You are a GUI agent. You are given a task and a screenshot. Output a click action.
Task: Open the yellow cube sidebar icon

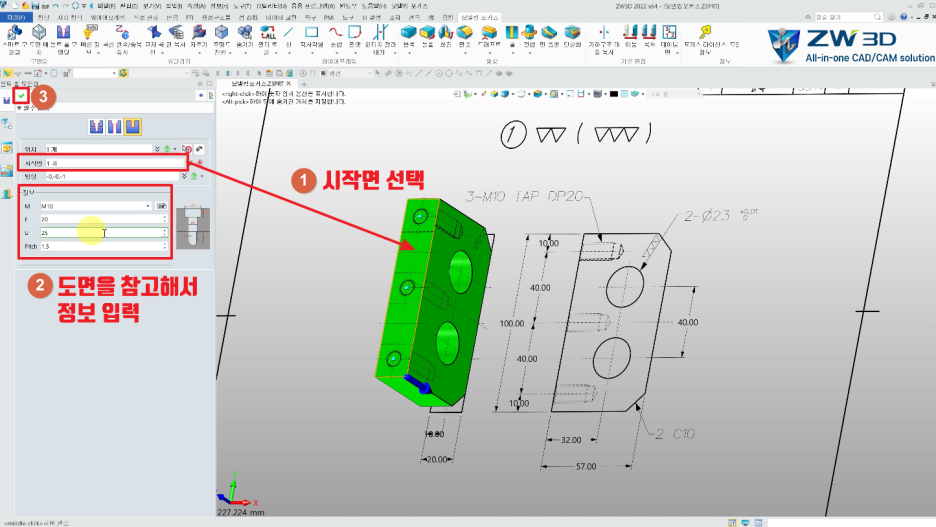[x=7, y=148]
